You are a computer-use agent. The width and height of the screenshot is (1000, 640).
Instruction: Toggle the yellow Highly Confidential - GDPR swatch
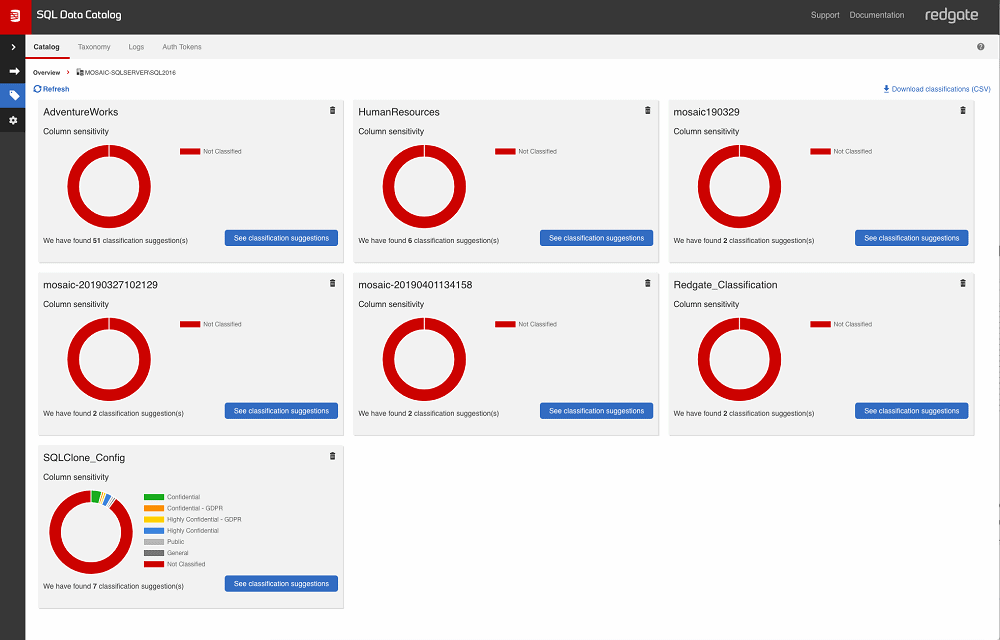(154, 520)
